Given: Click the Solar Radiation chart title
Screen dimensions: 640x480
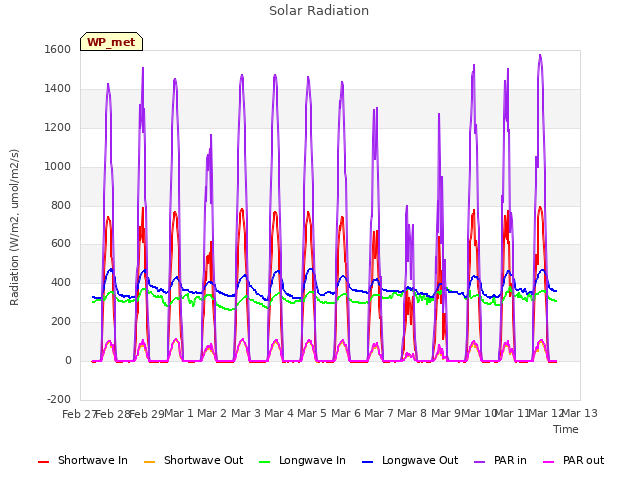Looking at the screenshot, I should [x=319, y=11].
